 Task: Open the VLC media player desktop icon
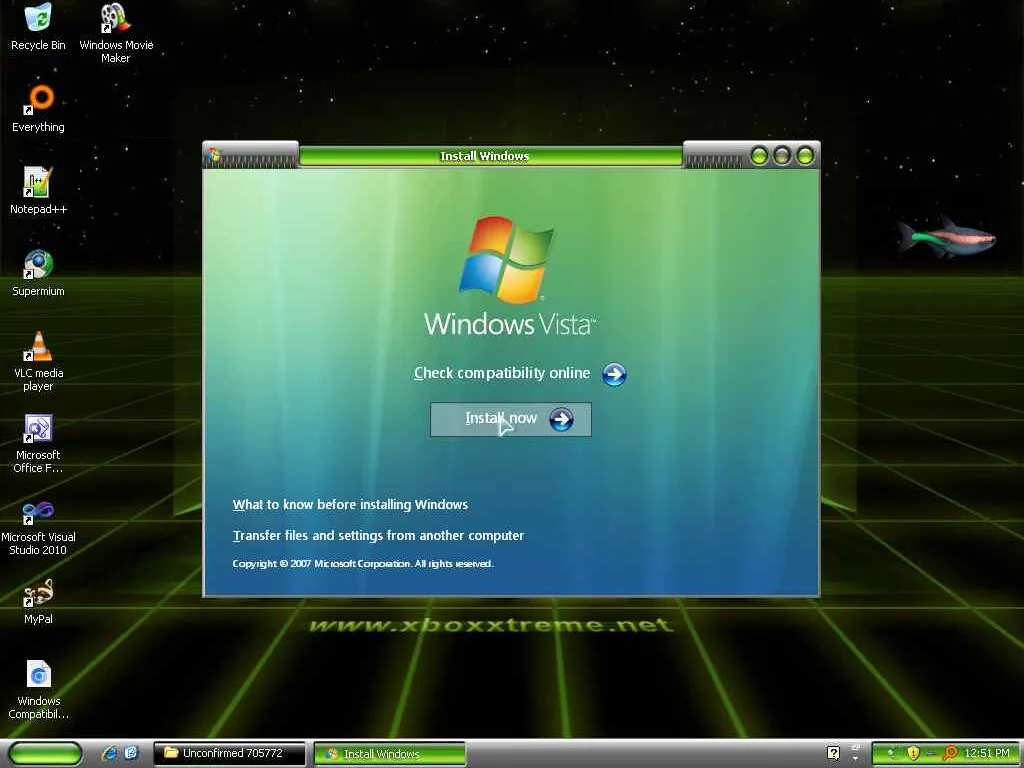[x=38, y=360]
